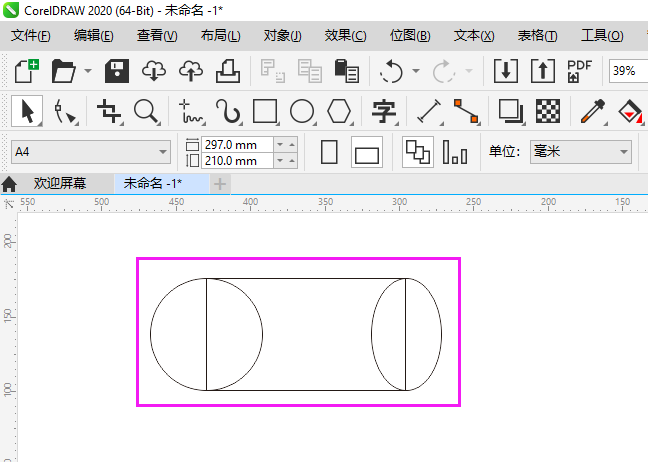
Task: Toggle apply layout to all pages
Action: 418,152
